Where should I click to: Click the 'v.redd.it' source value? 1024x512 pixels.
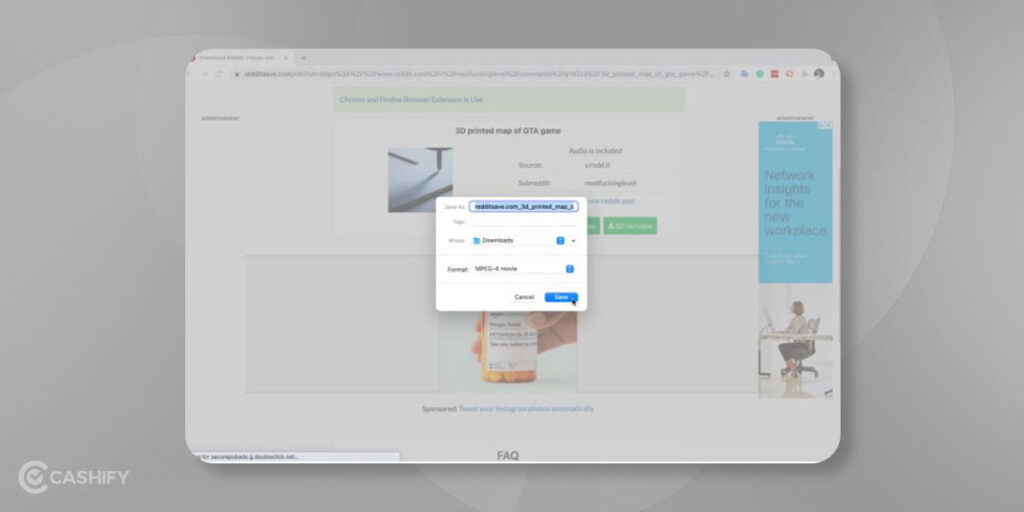[x=596, y=165]
